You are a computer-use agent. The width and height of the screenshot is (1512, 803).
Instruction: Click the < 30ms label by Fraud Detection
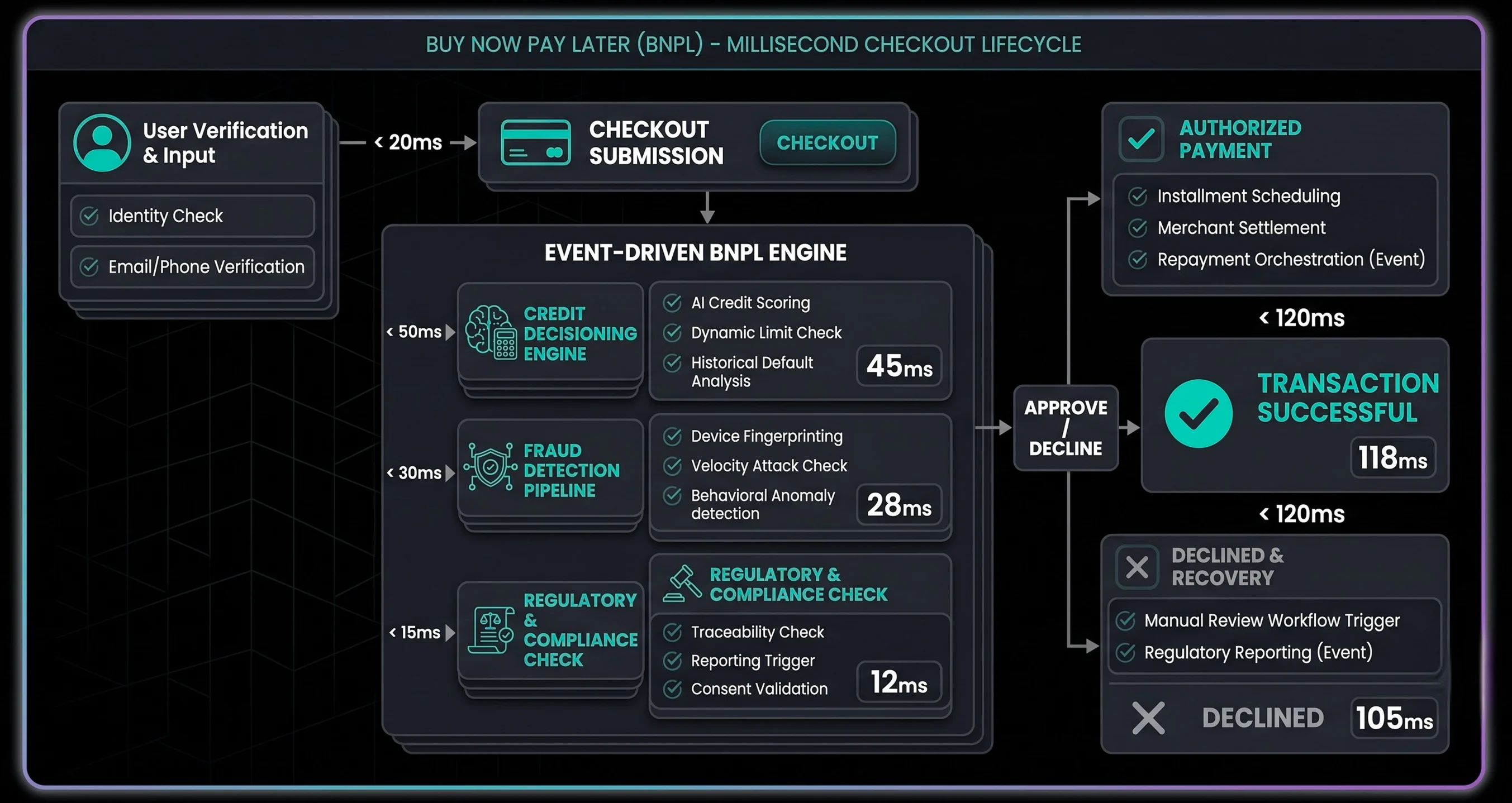pyautogui.click(x=414, y=473)
